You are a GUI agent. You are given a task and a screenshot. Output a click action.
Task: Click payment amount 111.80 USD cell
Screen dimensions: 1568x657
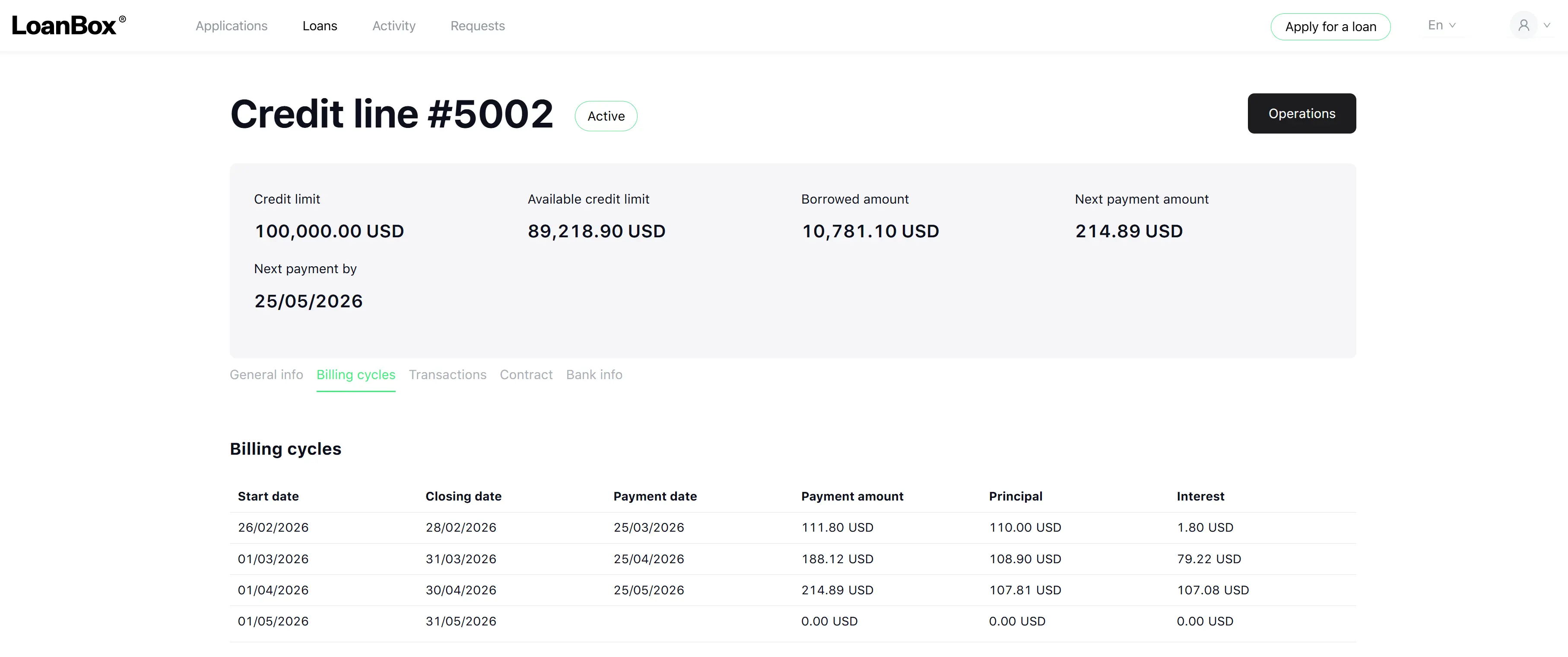click(838, 527)
